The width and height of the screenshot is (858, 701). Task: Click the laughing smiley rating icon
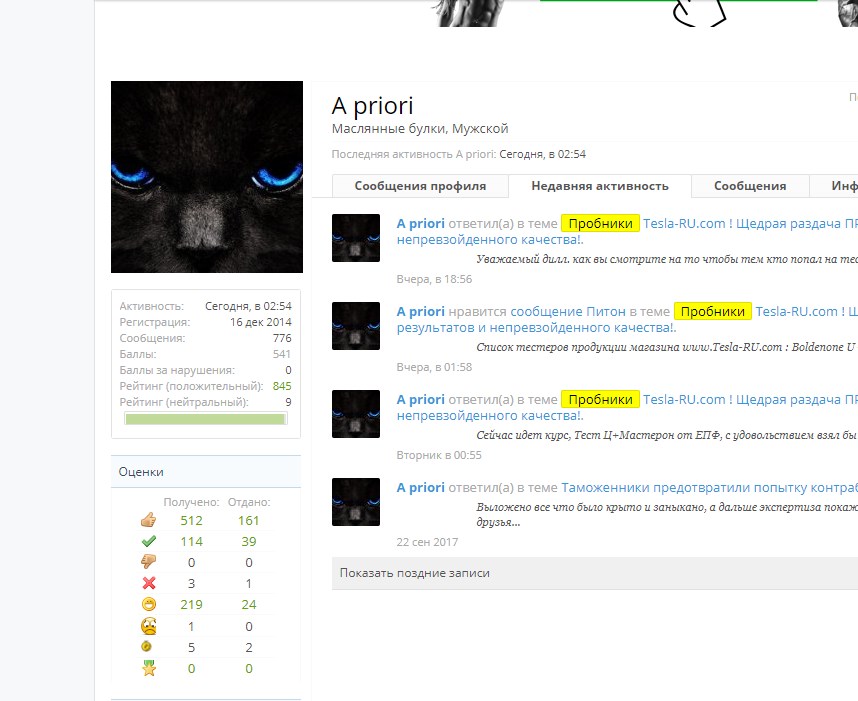[x=149, y=604]
